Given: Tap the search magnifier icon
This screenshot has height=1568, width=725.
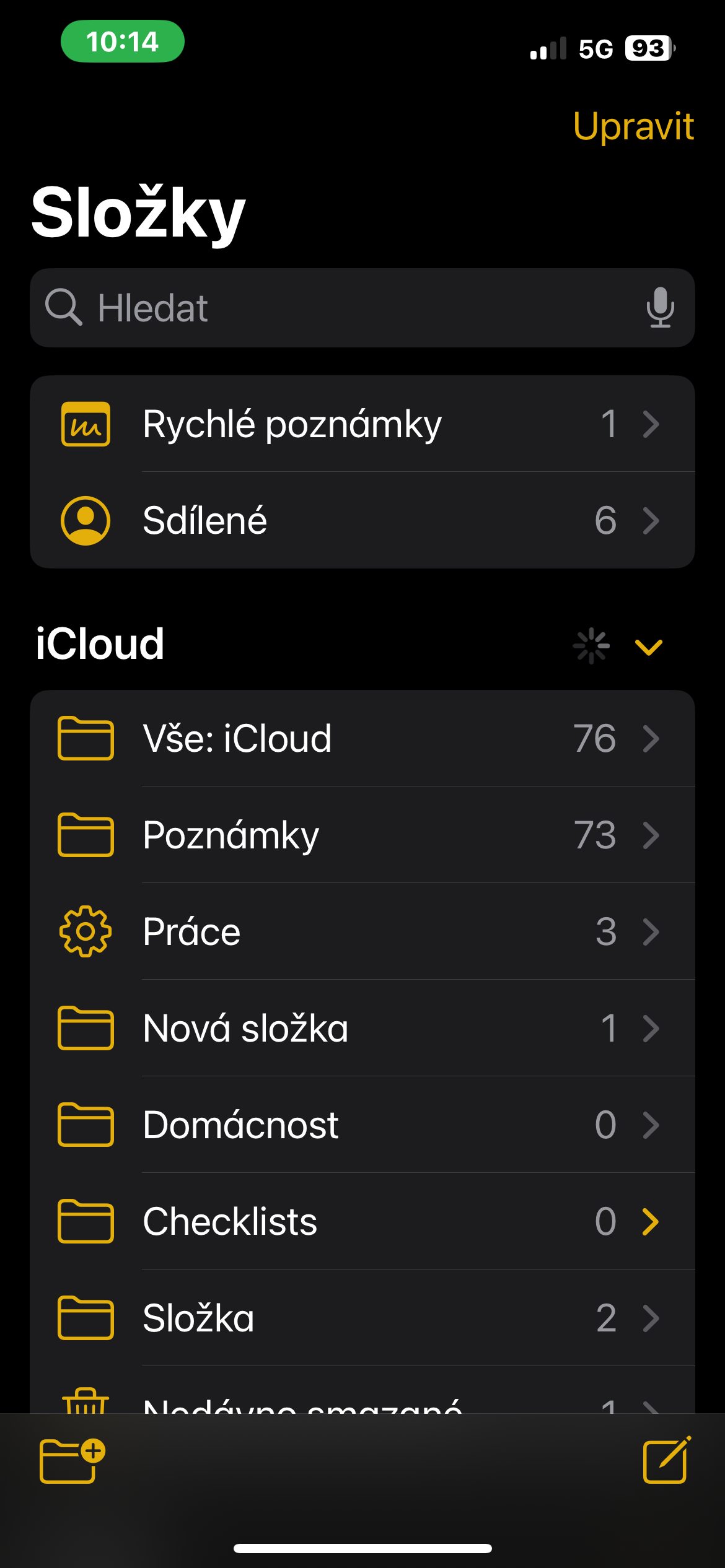Looking at the screenshot, I should (x=63, y=308).
